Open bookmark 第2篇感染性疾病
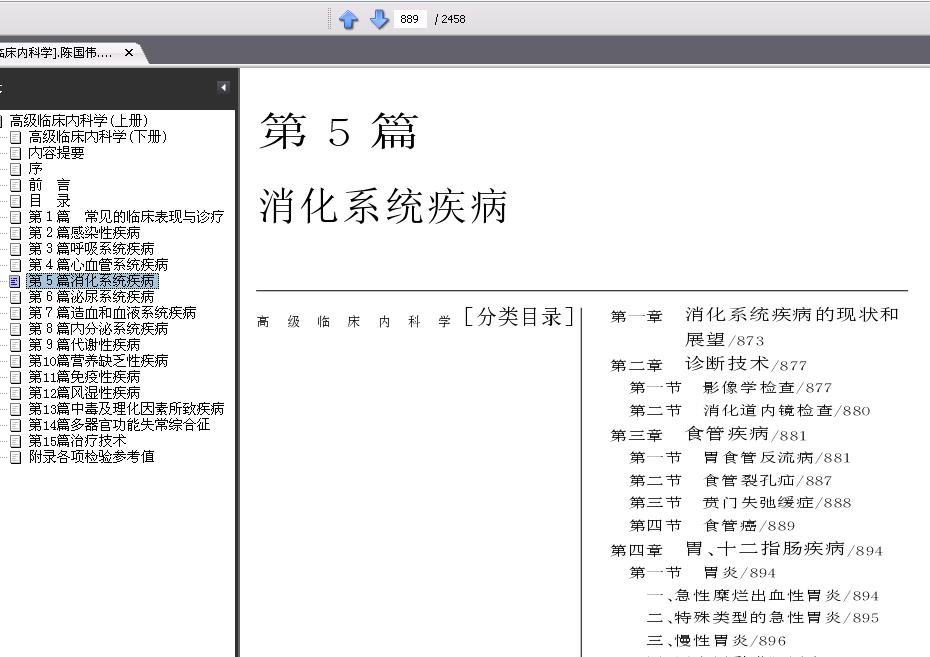This screenshot has height=657, width=930. tap(84, 233)
